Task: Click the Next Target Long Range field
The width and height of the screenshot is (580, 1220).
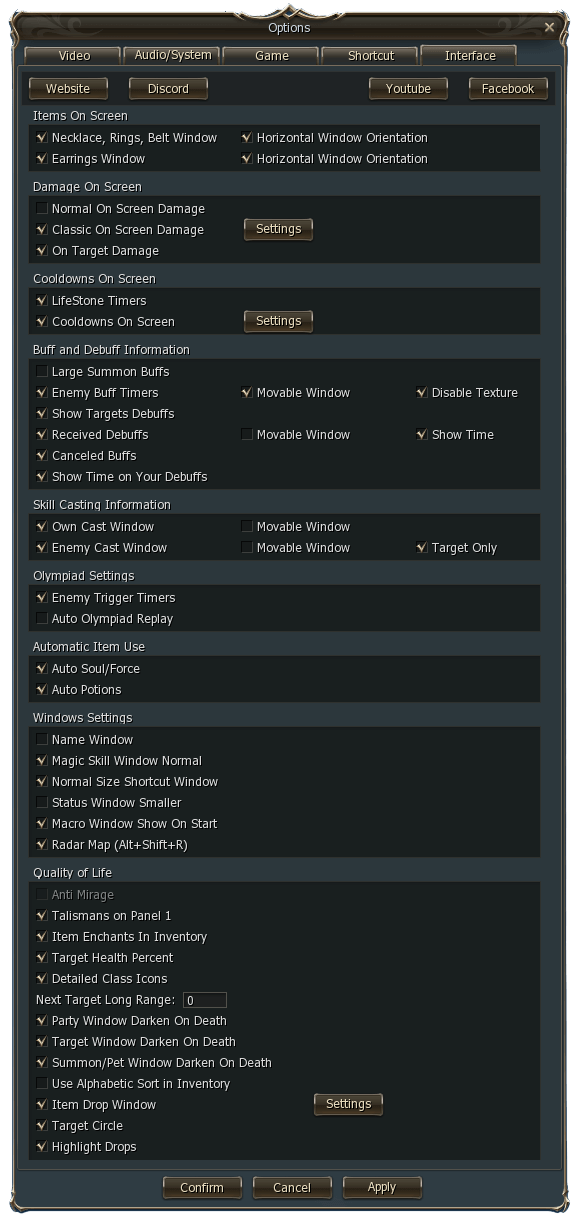Action: point(205,1000)
